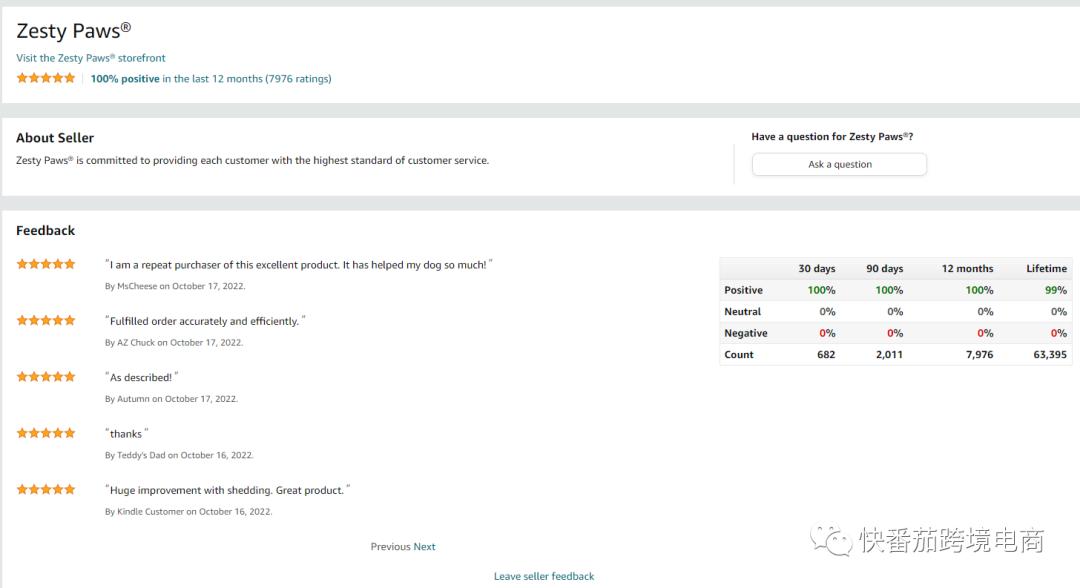Click the Count row label
Image resolution: width=1080 pixels, height=588 pixels.
tap(738, 355)
